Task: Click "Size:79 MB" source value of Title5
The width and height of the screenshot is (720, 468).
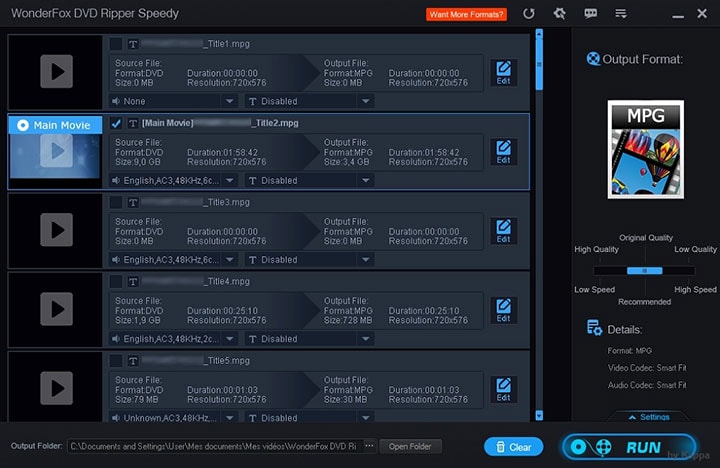Action: 136,400
